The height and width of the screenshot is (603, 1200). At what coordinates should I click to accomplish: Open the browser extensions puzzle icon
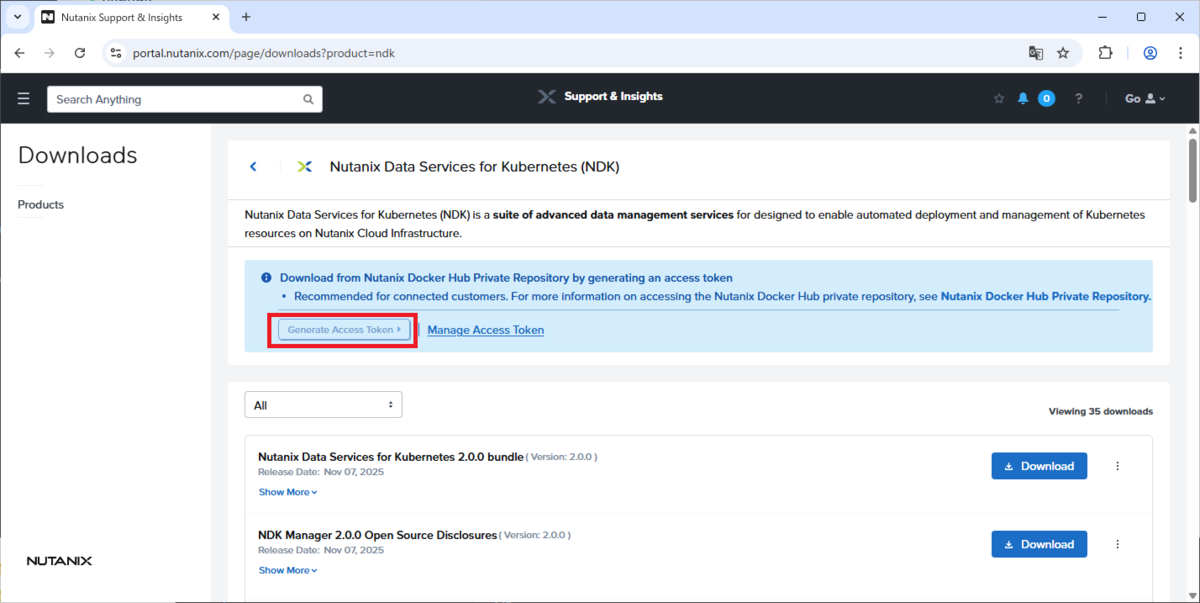pos(1105,53)
